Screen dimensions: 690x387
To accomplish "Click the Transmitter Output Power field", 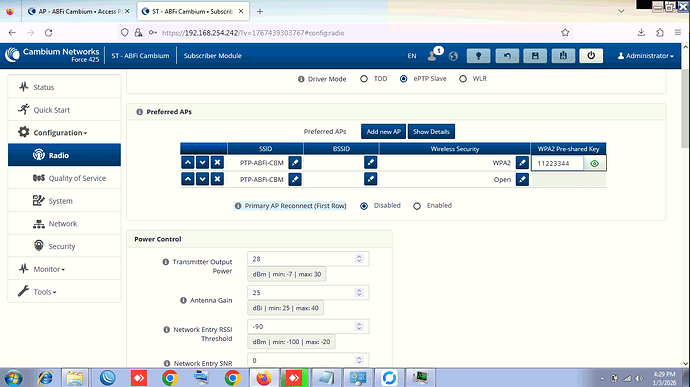I will pos(308,259).
